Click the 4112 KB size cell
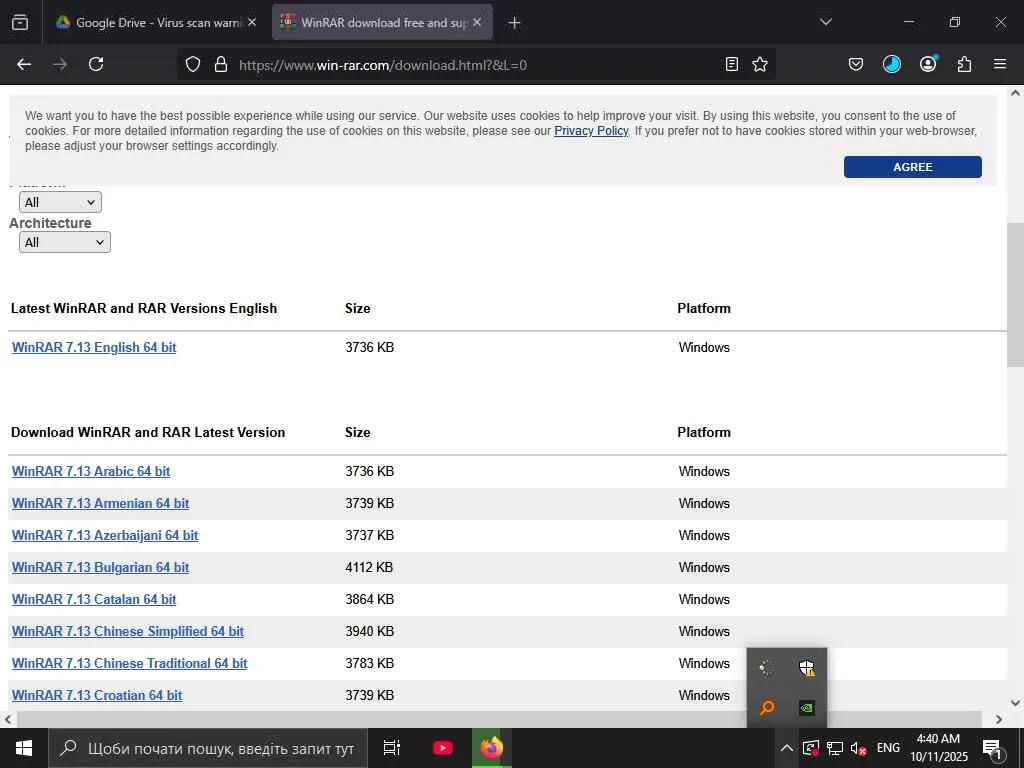The width and height of the screenshot is (1024, 768). click(x=369, y=568)
